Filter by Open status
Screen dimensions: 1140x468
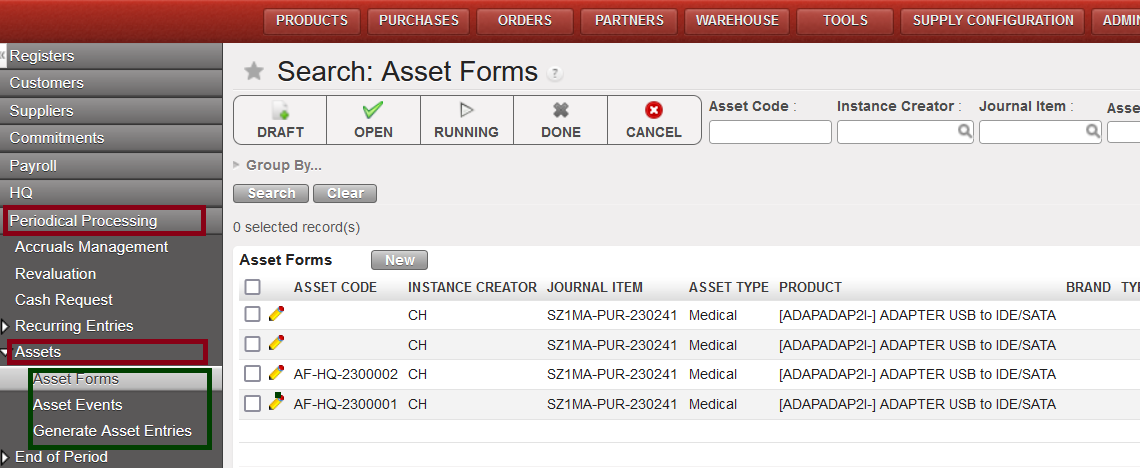point(373,120)
